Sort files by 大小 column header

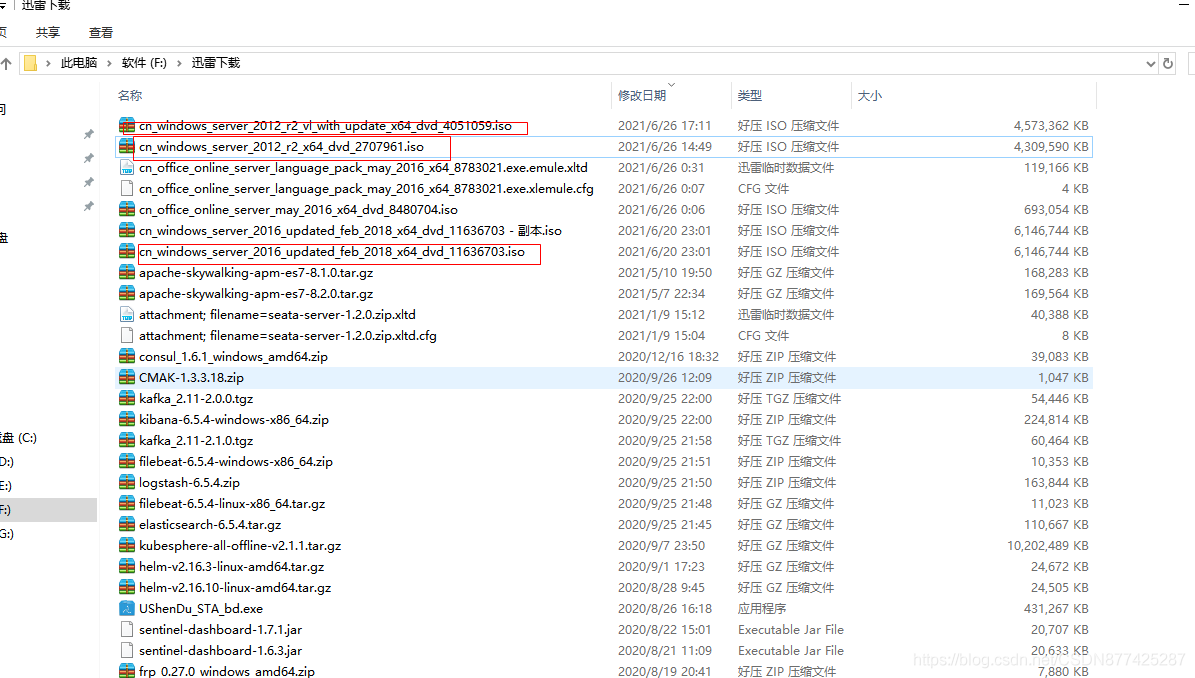click(x=870, y=95)
